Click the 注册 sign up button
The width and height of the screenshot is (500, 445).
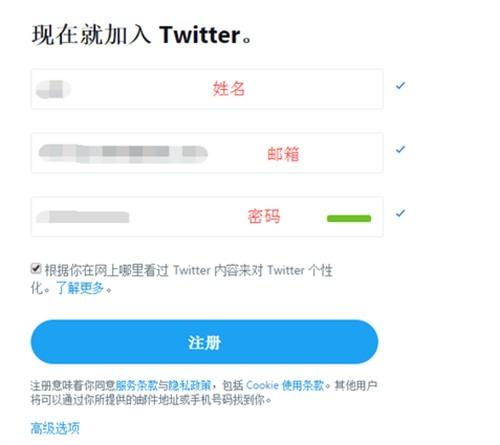point(204,342)
